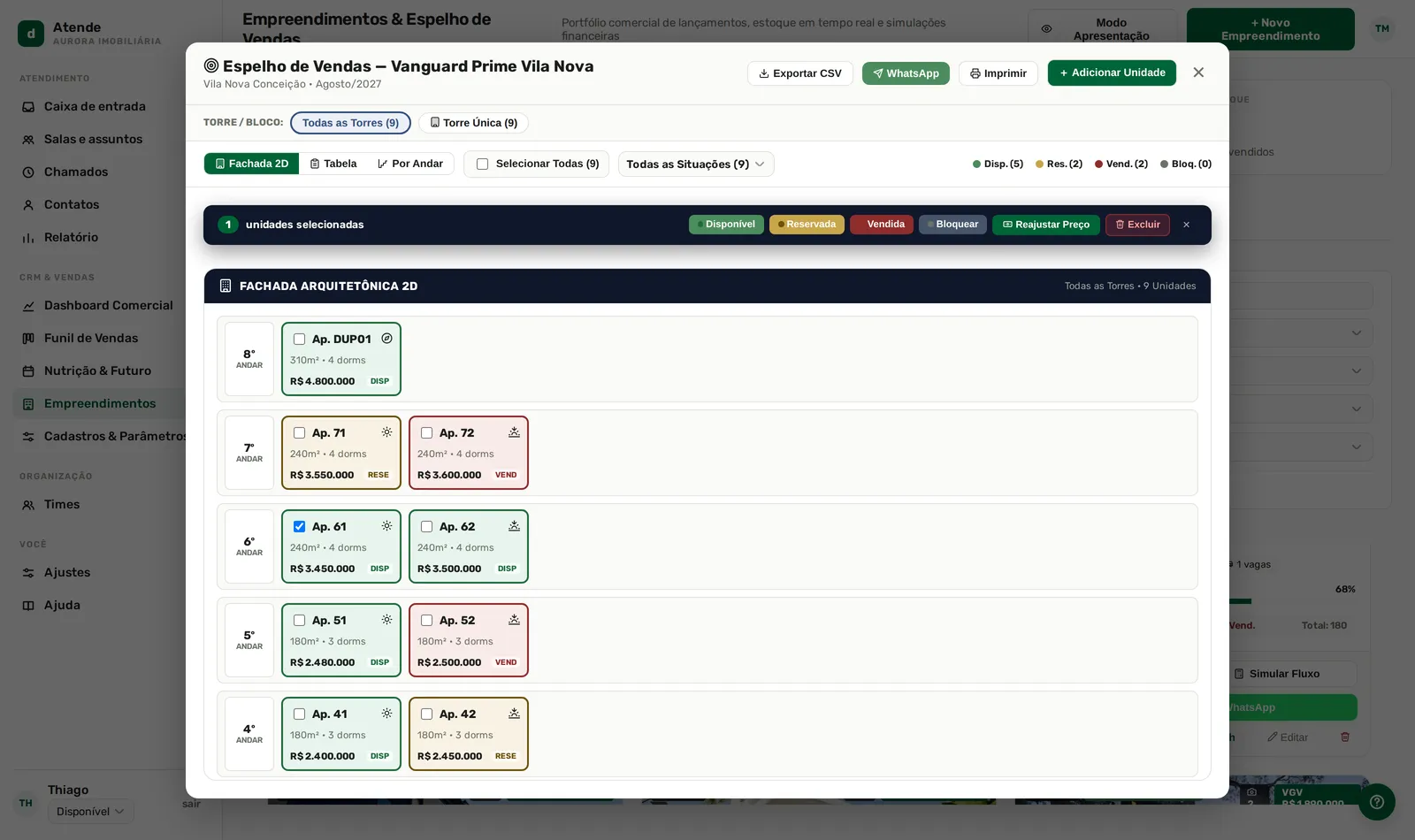Mark the Ap. 41 checkbox
This screenshot has height=840, width=1415.
299,714
